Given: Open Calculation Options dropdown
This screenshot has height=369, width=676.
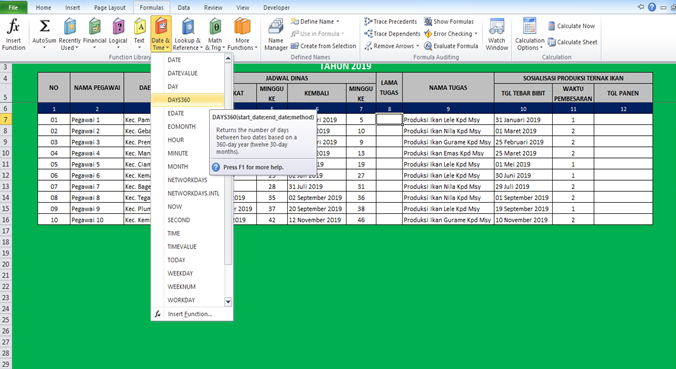Looking at the screenshot, I should pyautogui.click(x=529, y=35).
